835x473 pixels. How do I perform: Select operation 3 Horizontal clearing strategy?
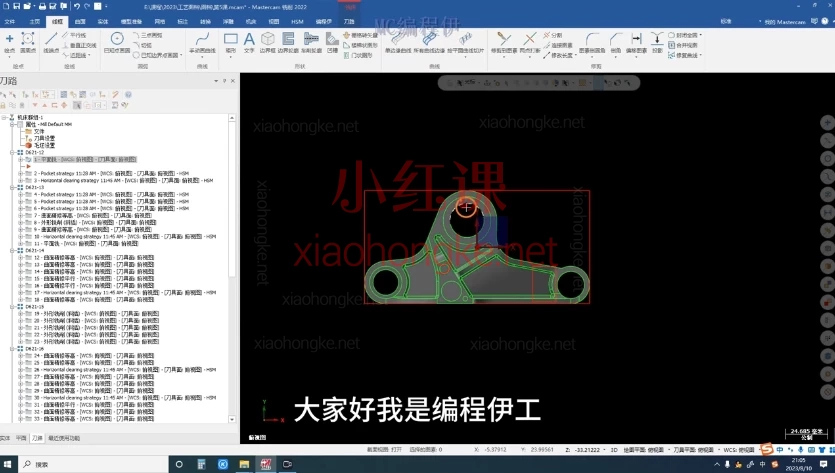pos(124,181)
